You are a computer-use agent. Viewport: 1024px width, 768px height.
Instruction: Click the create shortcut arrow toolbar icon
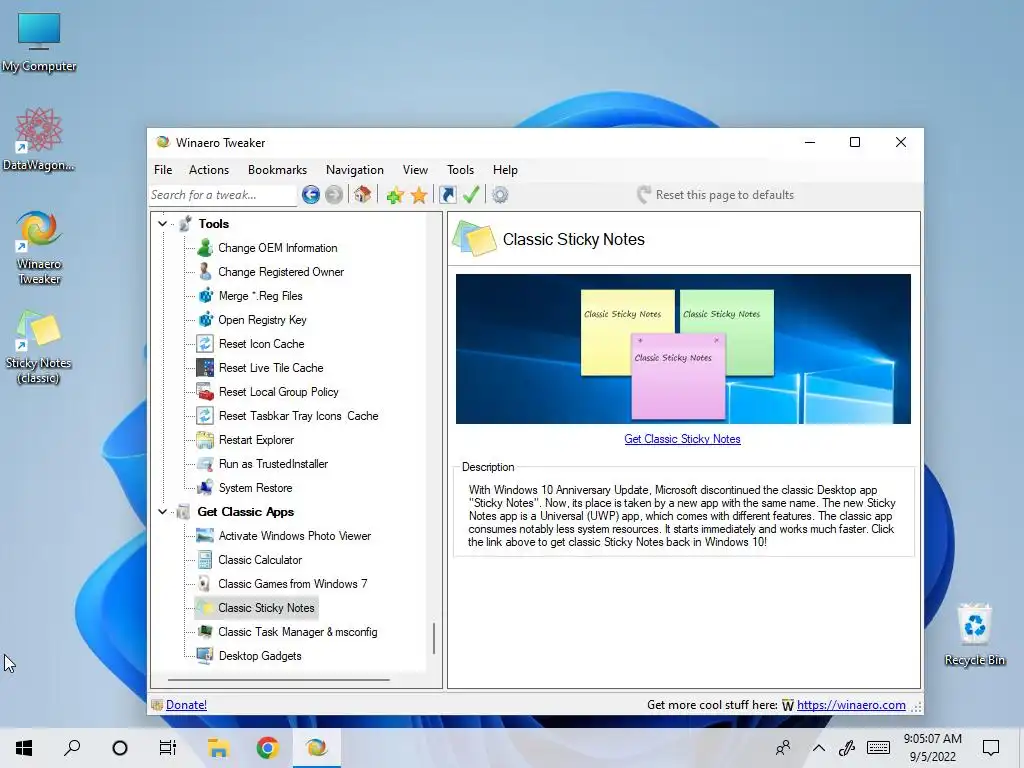[447, 195]
